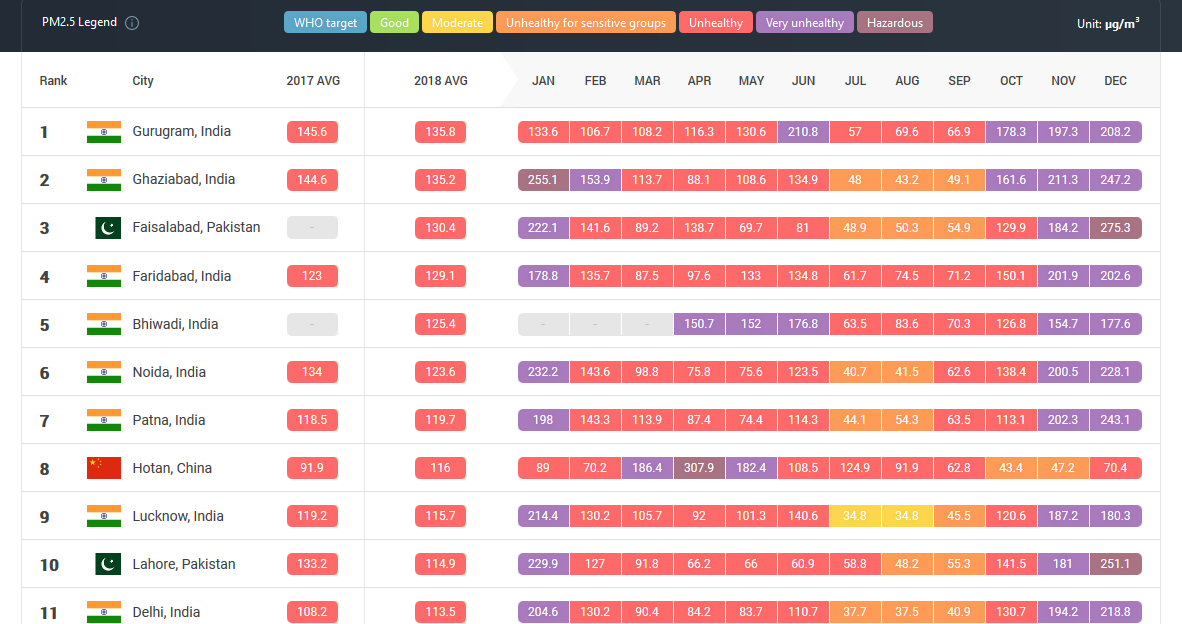Click India flag next to Gurugram
The width and height of the screenshot is (1182, 624).
pyautogui.click(x=104, y=132)
